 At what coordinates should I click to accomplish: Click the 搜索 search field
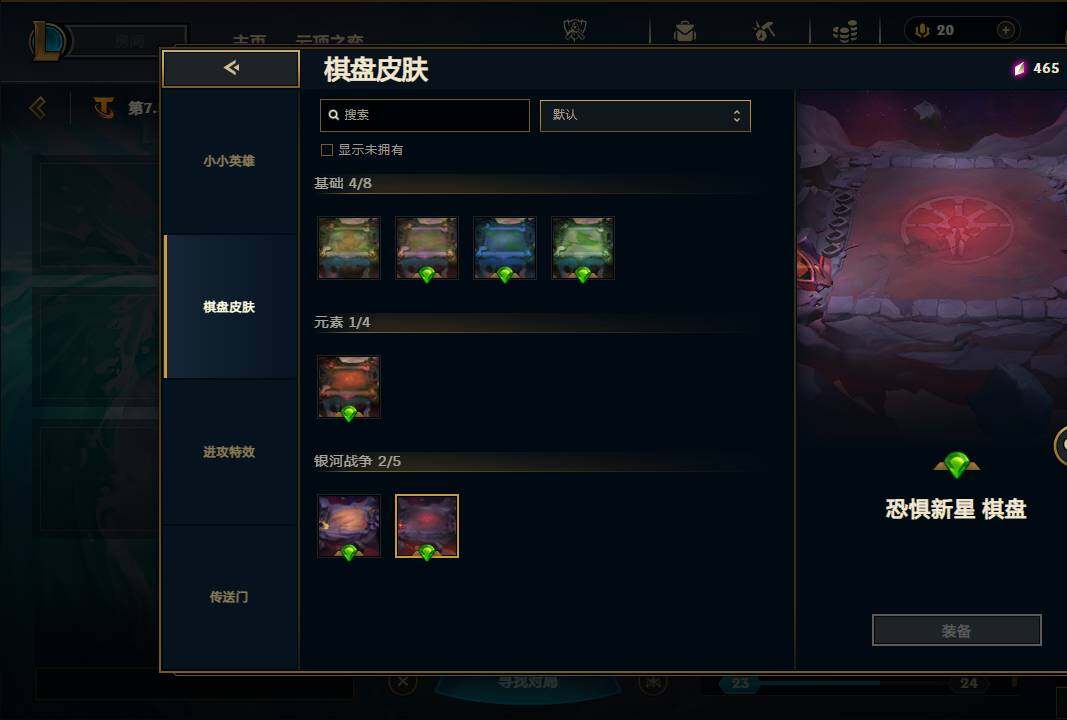tap(425, 115)
